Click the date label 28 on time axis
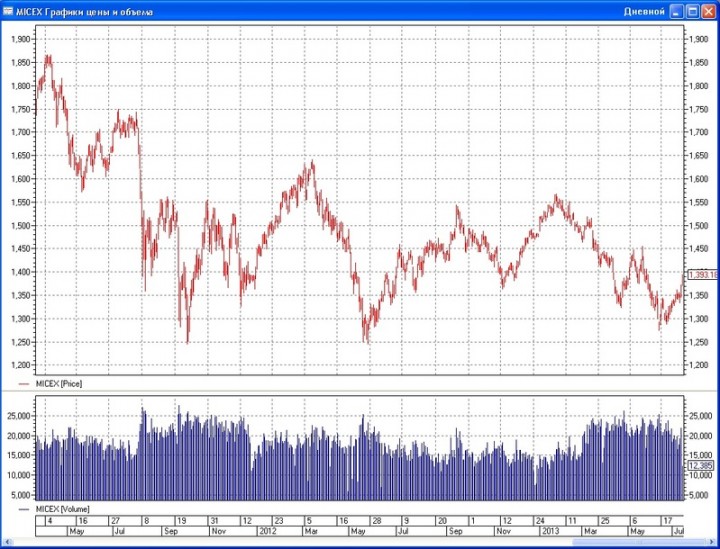Screen dimensions: 720x549 pyautogui.click(x=377, y=521)
